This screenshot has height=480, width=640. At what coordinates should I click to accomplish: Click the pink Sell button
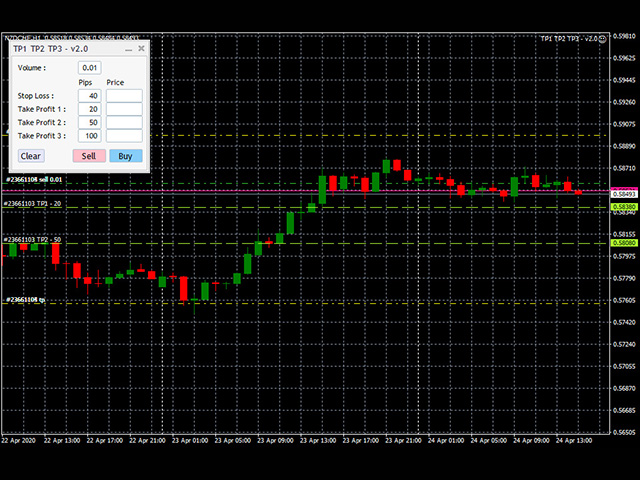coord(89,156)
